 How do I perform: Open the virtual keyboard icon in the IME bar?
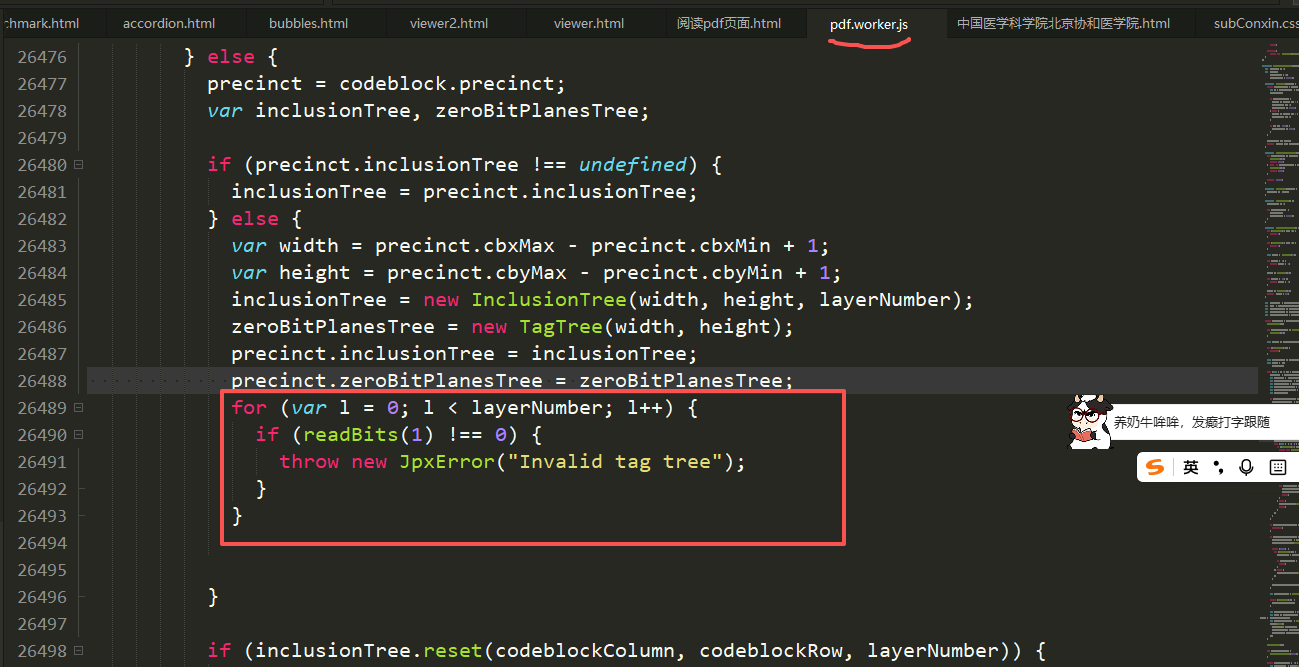pos(1277,467)
